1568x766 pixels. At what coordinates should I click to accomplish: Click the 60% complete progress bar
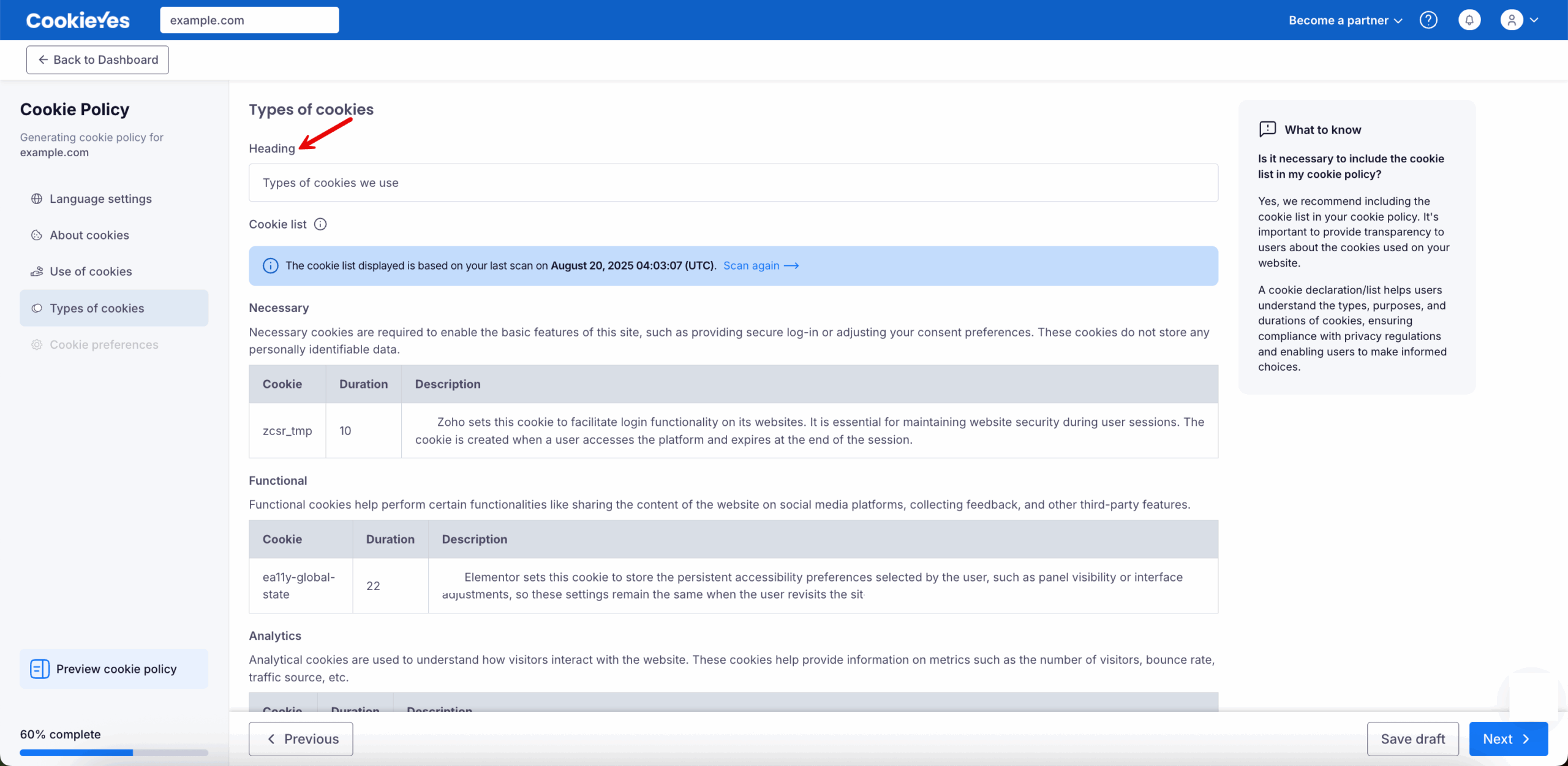tap(114, 753)
